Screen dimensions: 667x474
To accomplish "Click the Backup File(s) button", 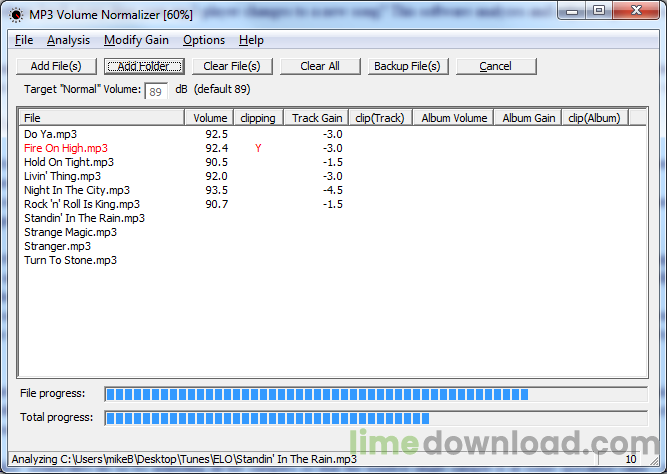I will point(408,66).
